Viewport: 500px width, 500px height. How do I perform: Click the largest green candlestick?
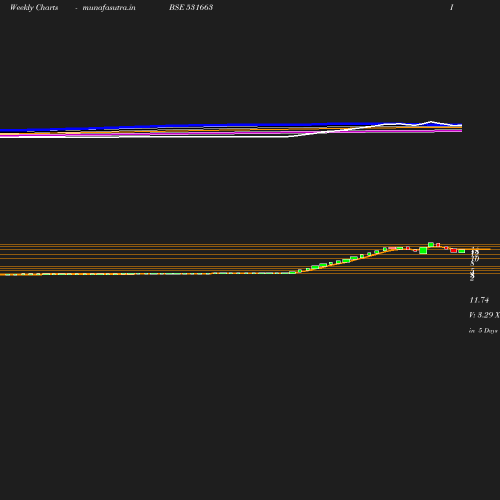[x=423, y=250]
